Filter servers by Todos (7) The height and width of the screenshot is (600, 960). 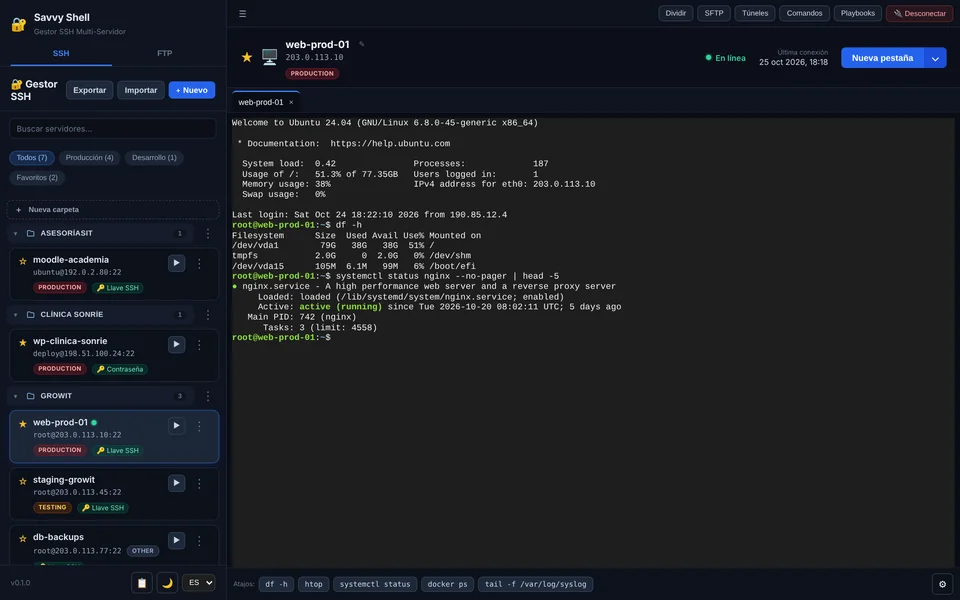coord(32,158)
